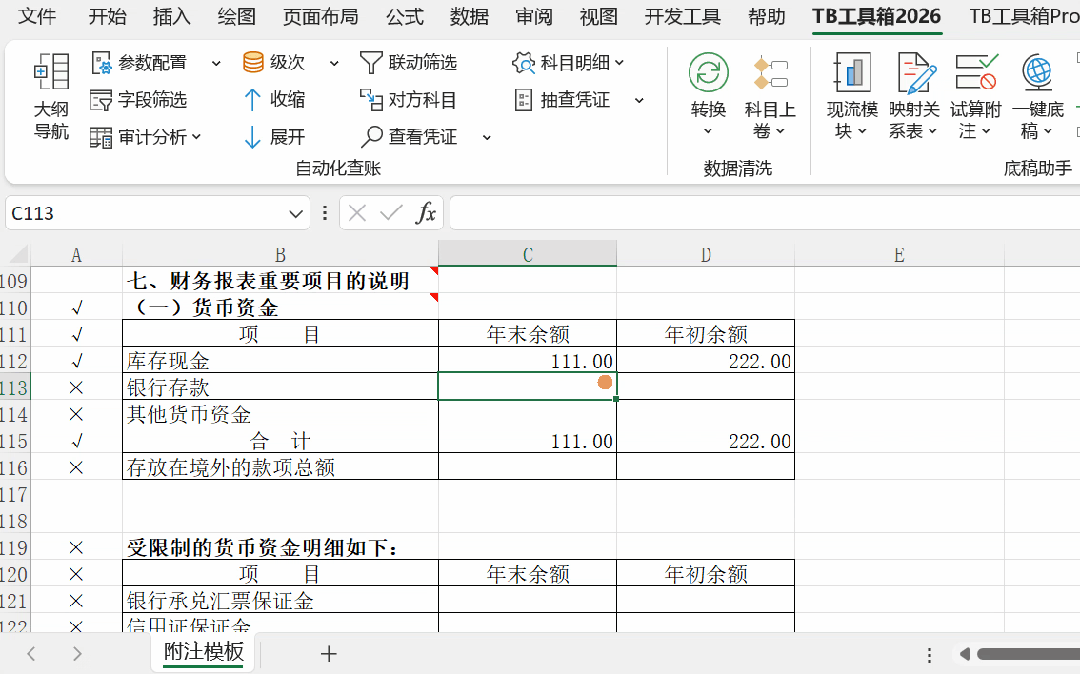This screenshot has height=674, width=1080.
Task: Click the 参数配置 settings icon
Action: pyautogui.click(x=101, y=63)
